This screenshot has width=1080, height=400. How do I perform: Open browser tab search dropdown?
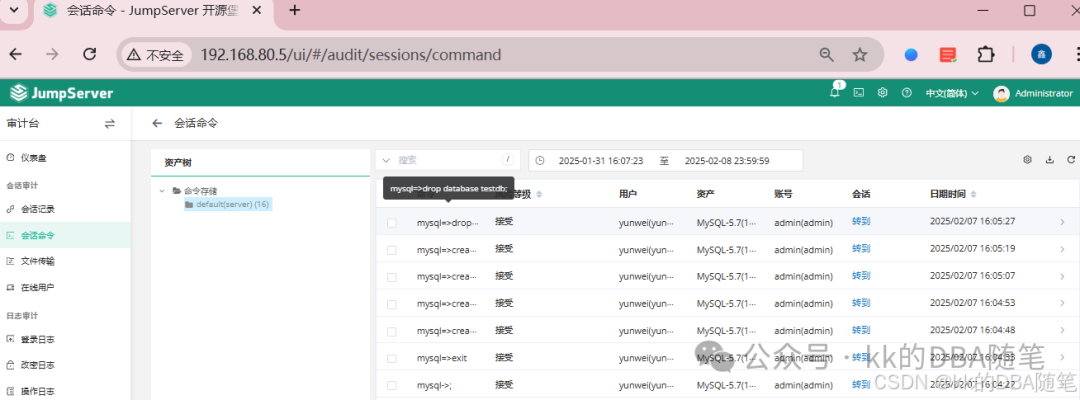pyautogui.click(x=14, y=10)
